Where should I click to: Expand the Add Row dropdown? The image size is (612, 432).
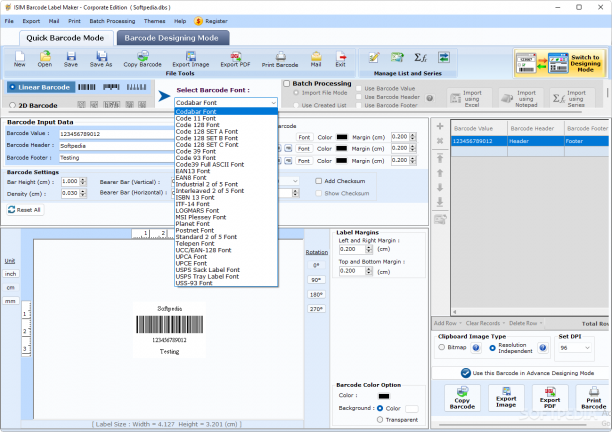pos(461,323)
